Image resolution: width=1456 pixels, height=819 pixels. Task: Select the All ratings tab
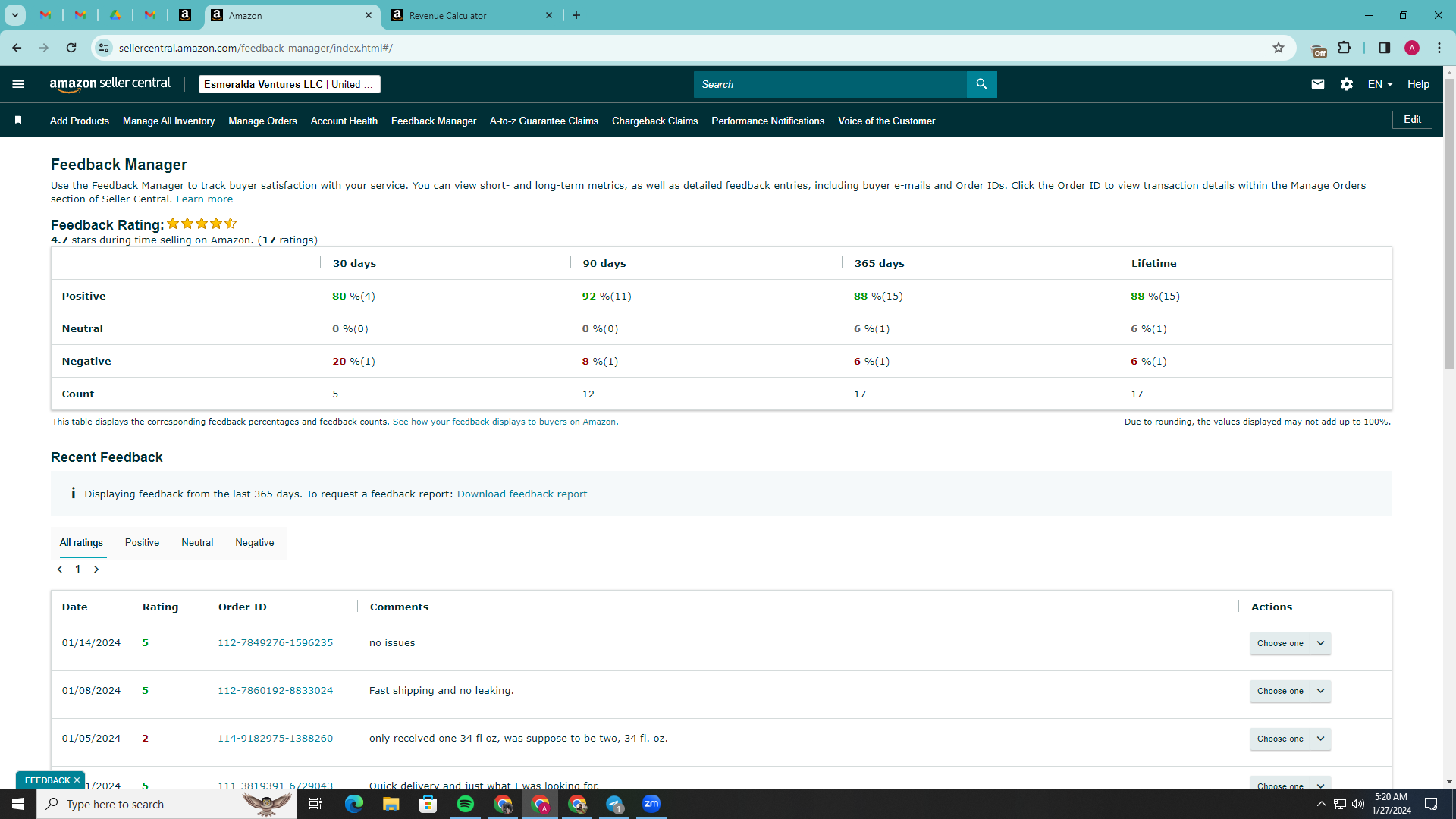[x=81, y=543]
